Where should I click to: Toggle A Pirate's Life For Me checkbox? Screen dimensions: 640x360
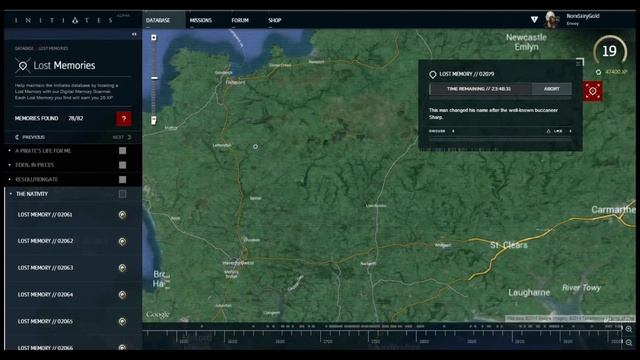(x=122, y=151)
